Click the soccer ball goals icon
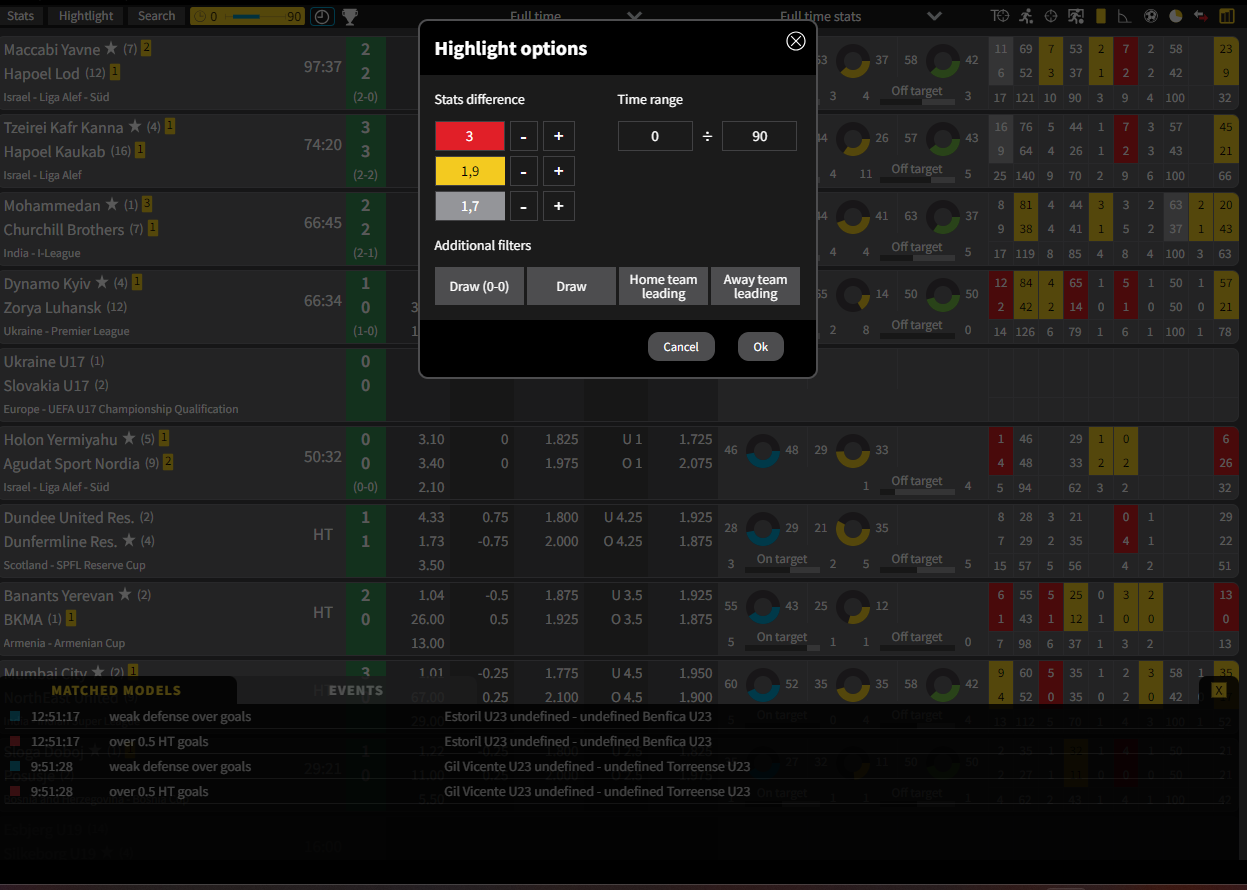 pos(1151,16)
